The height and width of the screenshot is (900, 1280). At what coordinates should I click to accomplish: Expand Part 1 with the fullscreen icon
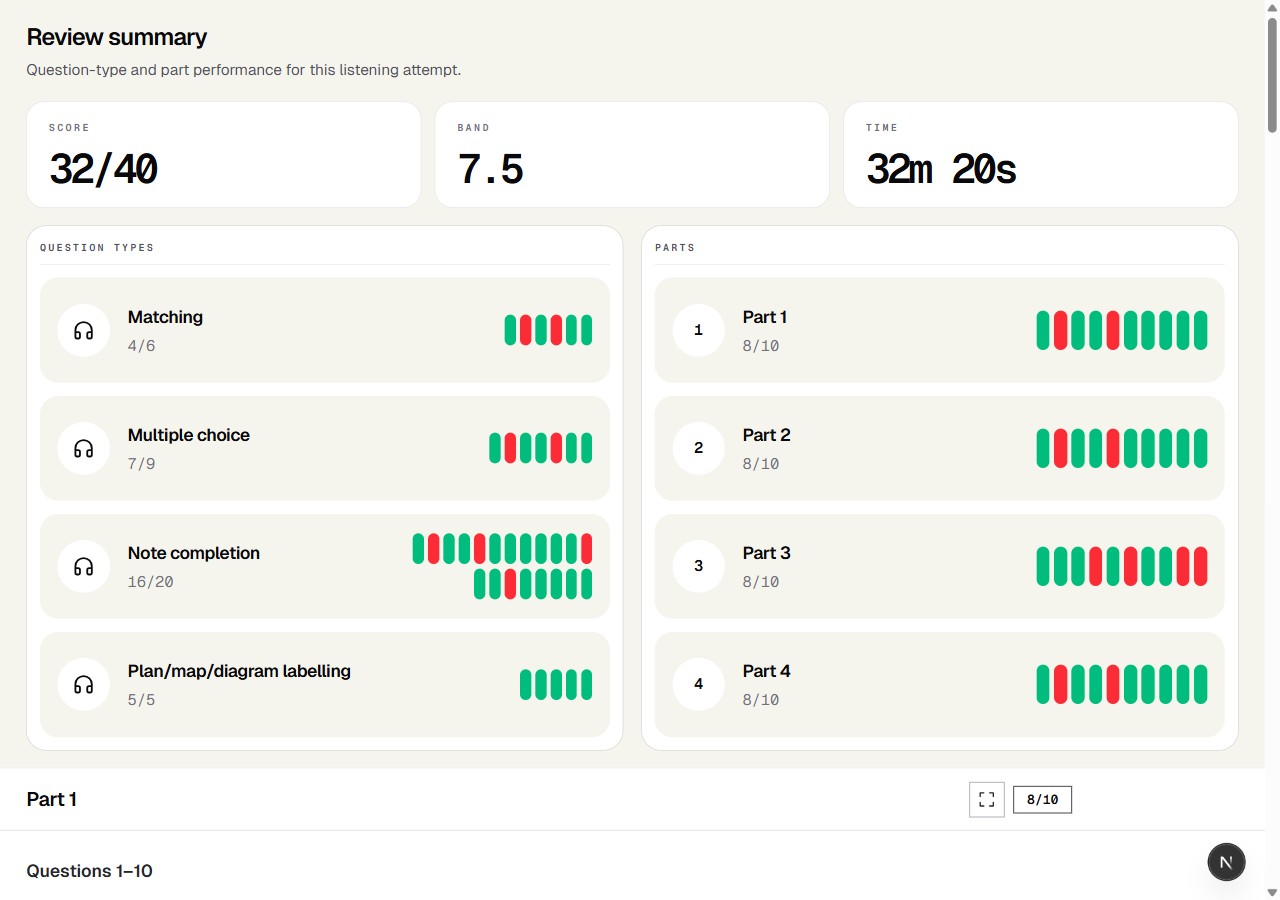coord(987,800)
